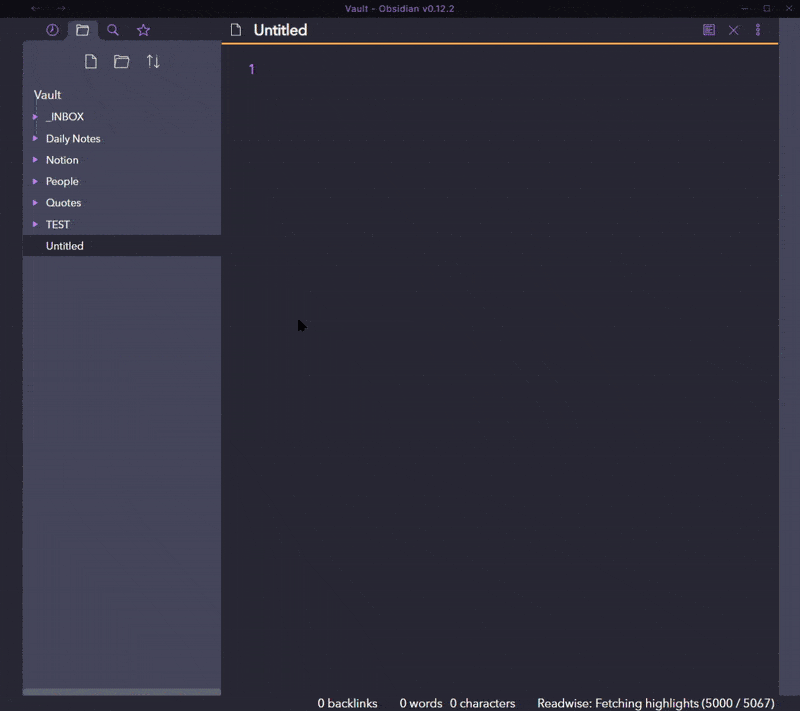This screenshot has width=800, height=711.
Task: Toggle reading view for Untitled note
Action: 710,30
